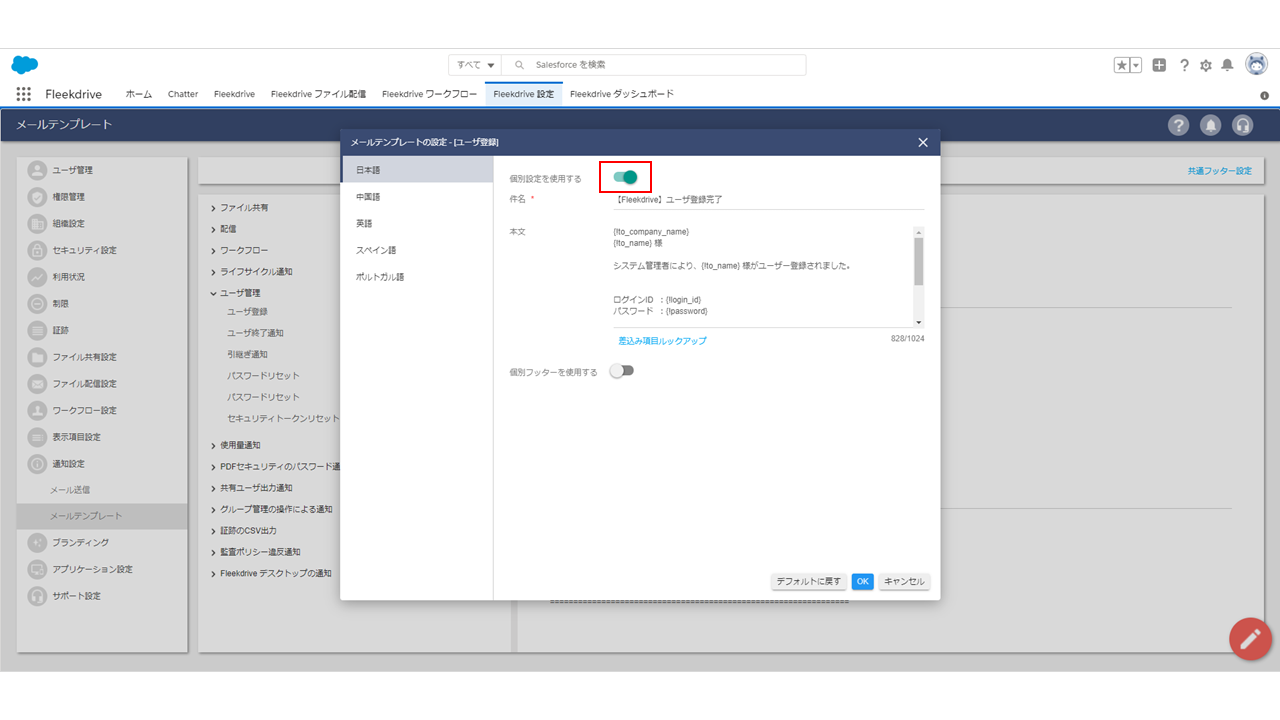1280x720 pixels.
Task: Open the Salesforce App Launcher grid
Action: point(24,94)
